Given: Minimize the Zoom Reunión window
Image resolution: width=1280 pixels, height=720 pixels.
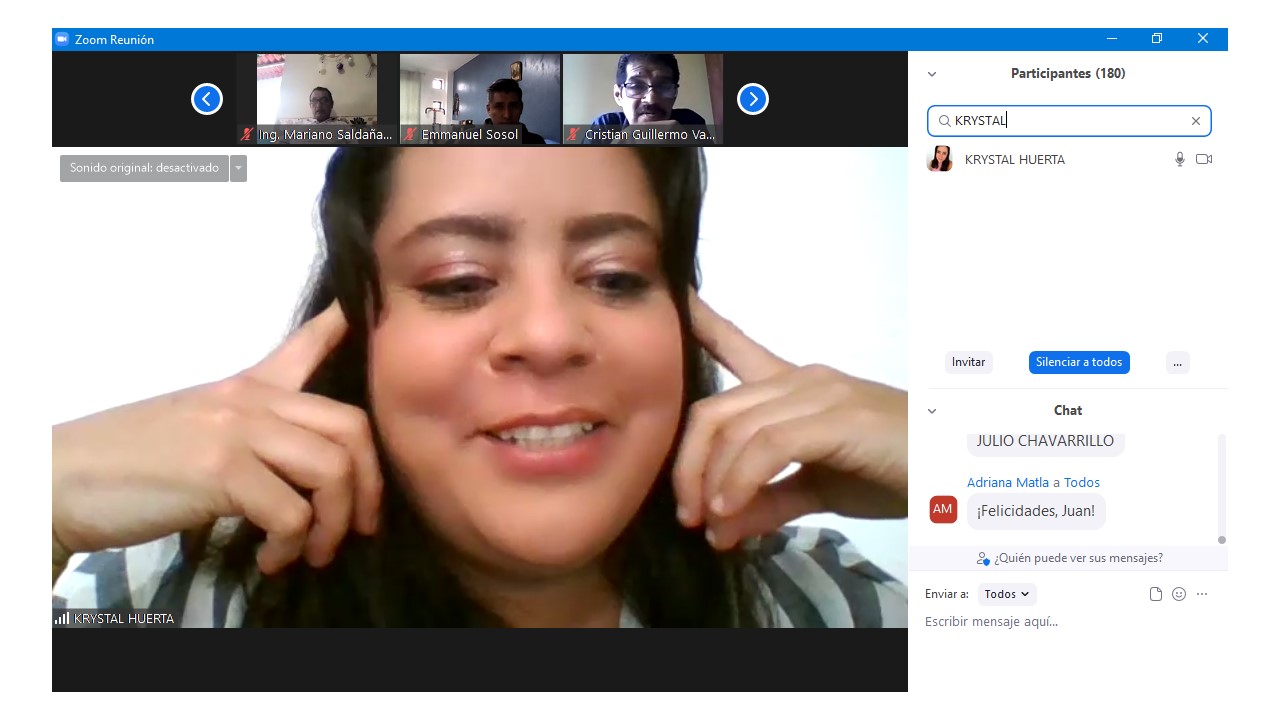Looking at the screenshot, I should tap(1111, 39).
